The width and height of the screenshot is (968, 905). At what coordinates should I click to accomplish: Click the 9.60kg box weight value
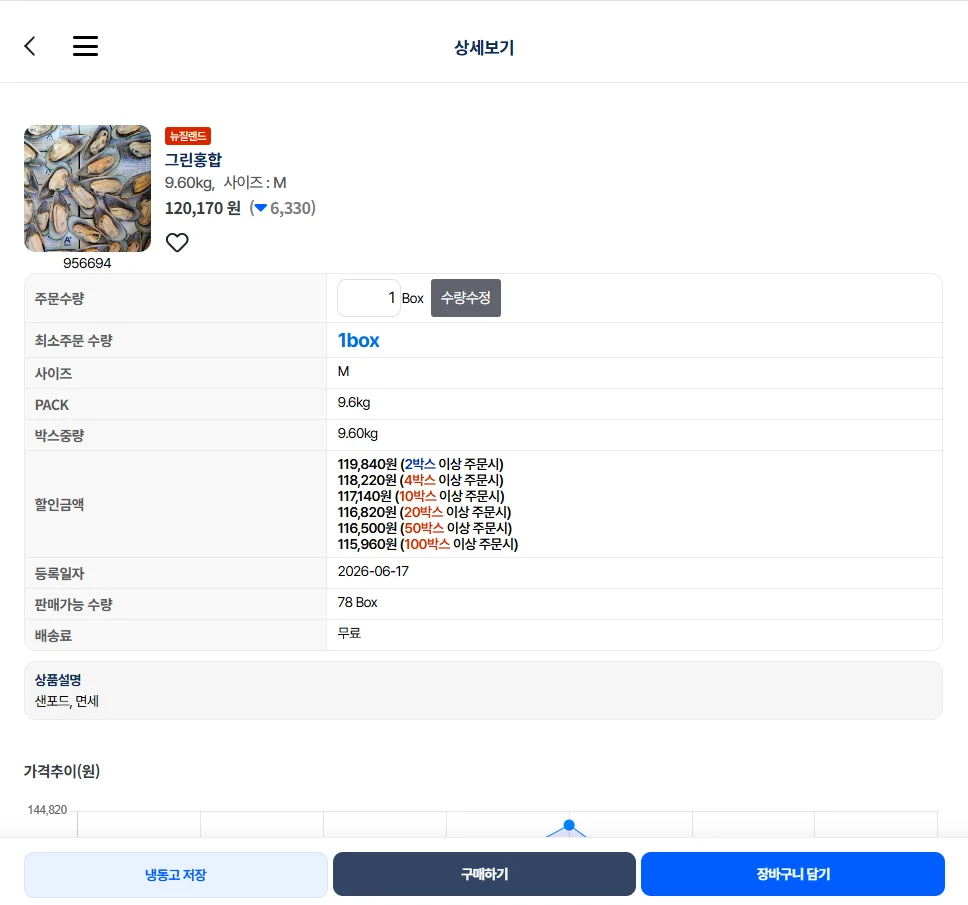pos(357,433)
